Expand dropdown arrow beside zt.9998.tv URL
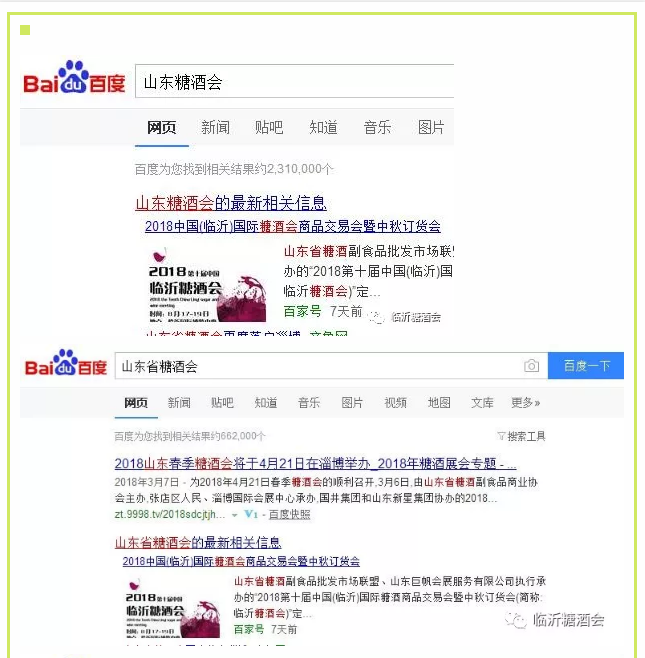 pyautogui.click(x=235, y=515)
